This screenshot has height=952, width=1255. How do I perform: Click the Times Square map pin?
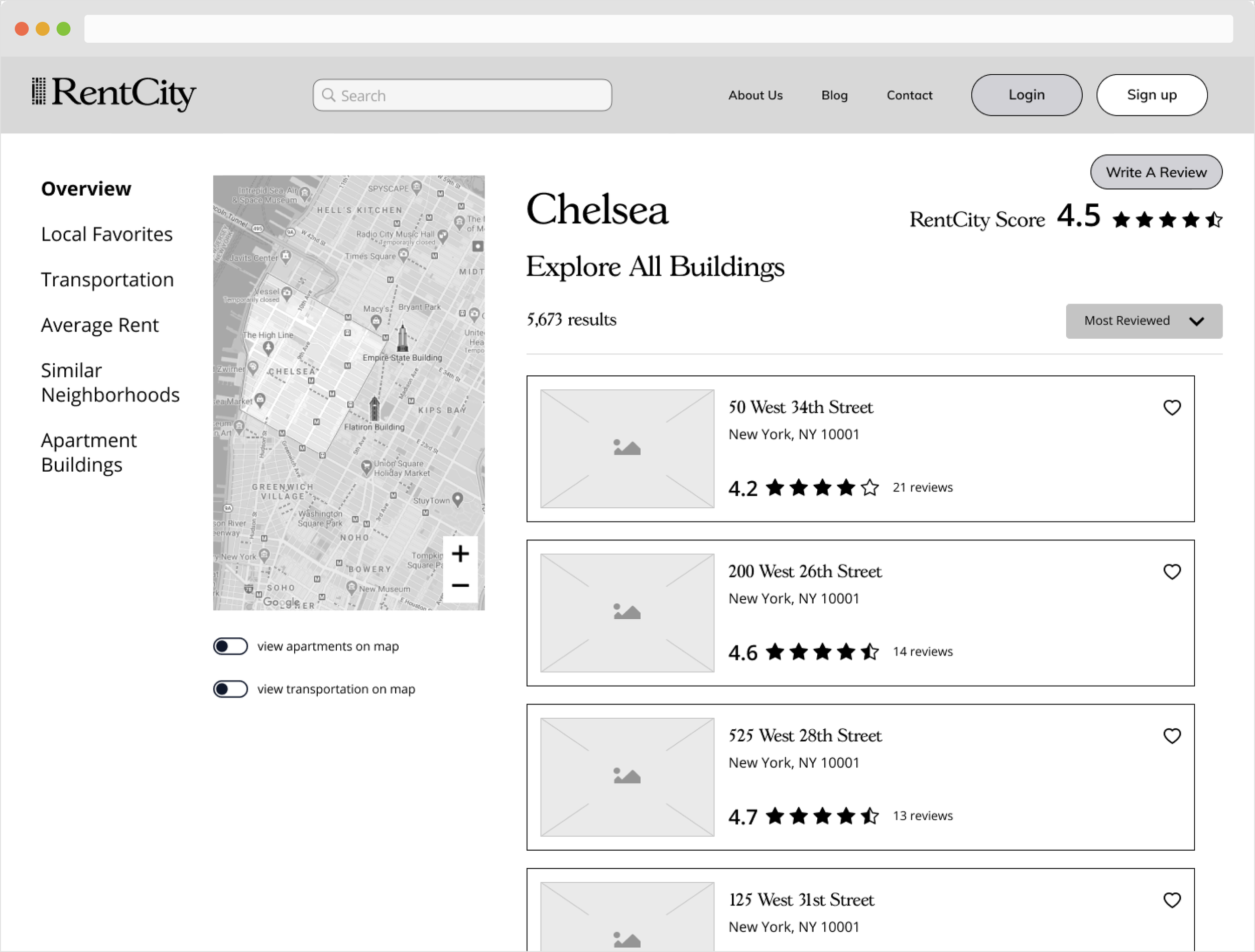pos(404,255)
